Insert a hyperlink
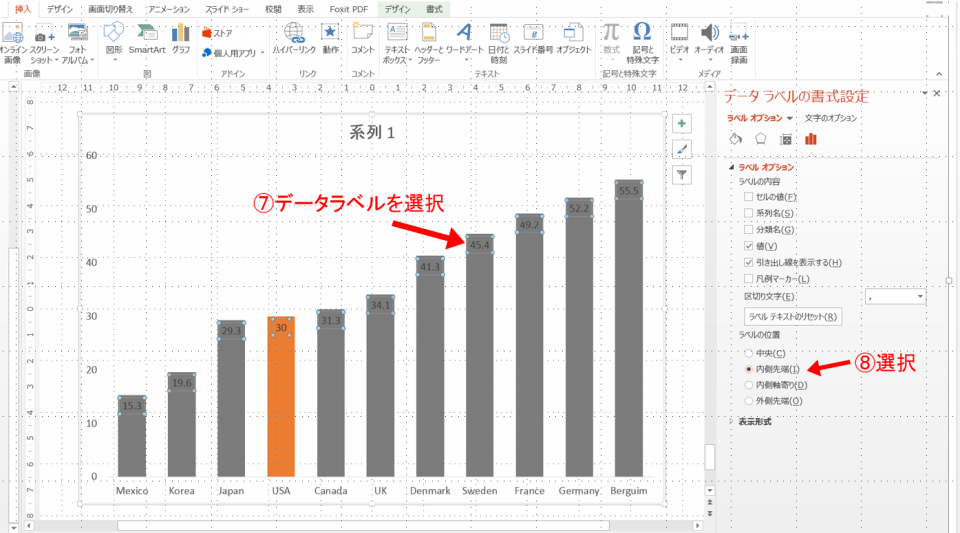 click(294, 40)
